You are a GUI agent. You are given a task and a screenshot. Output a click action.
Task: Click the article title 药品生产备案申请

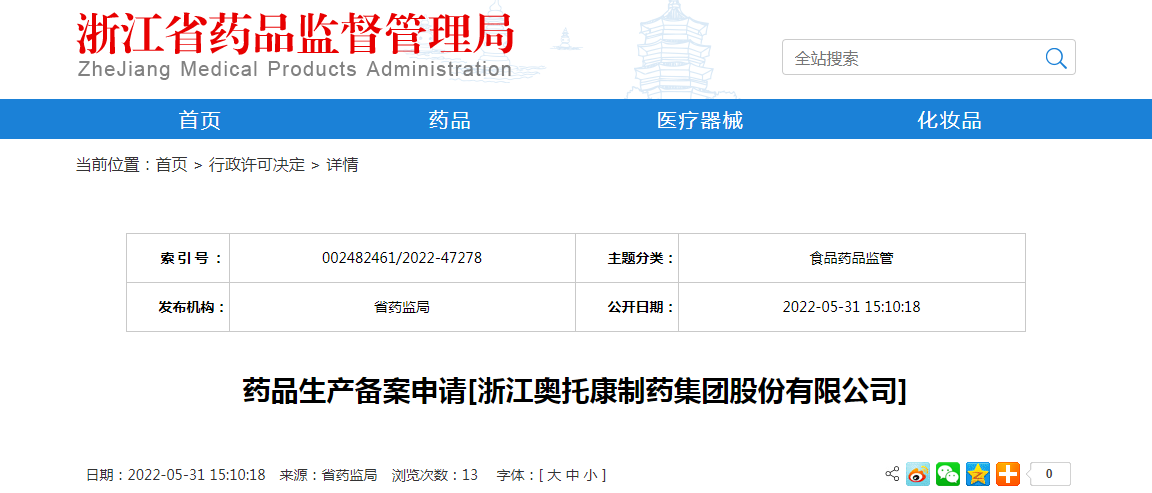click(x=575, y=391)
